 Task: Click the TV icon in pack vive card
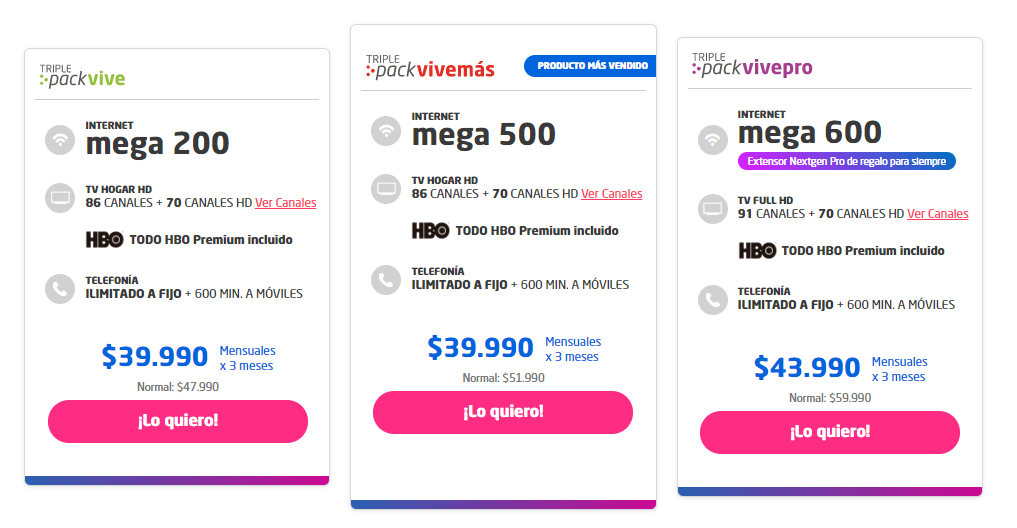point(60,197)
